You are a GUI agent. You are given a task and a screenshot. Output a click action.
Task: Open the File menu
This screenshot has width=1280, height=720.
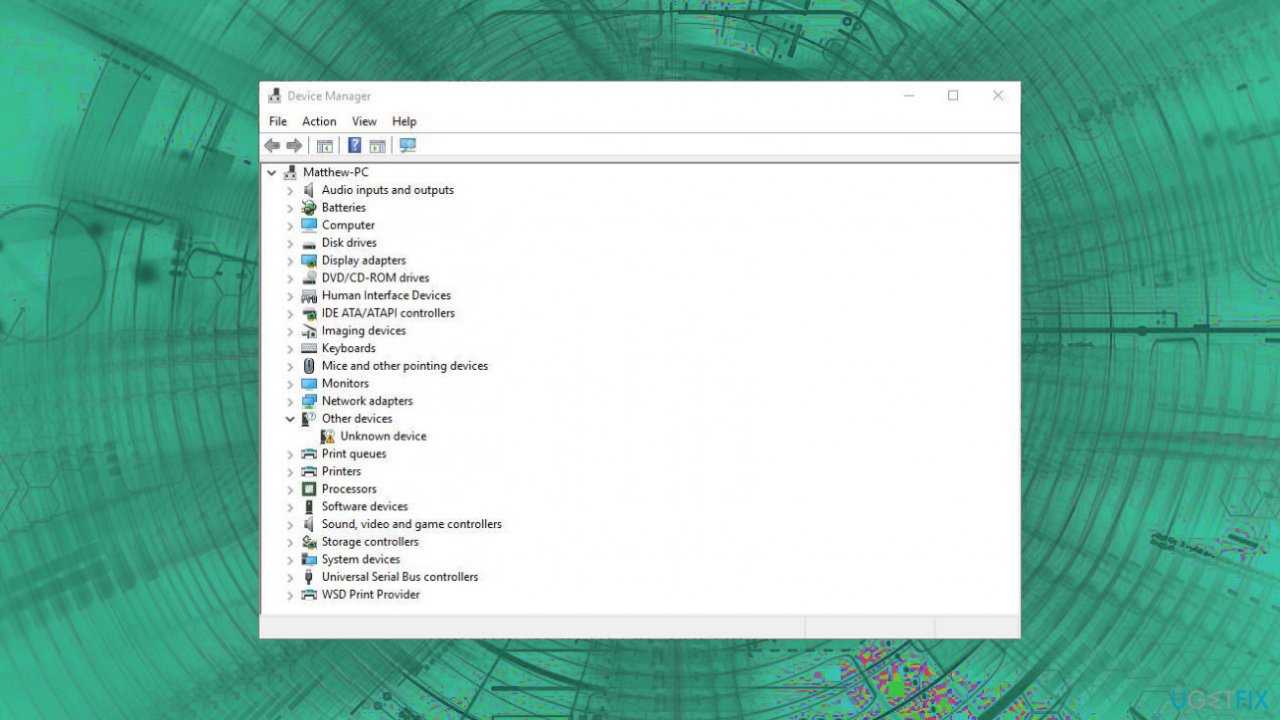click(x=278, y=121)
